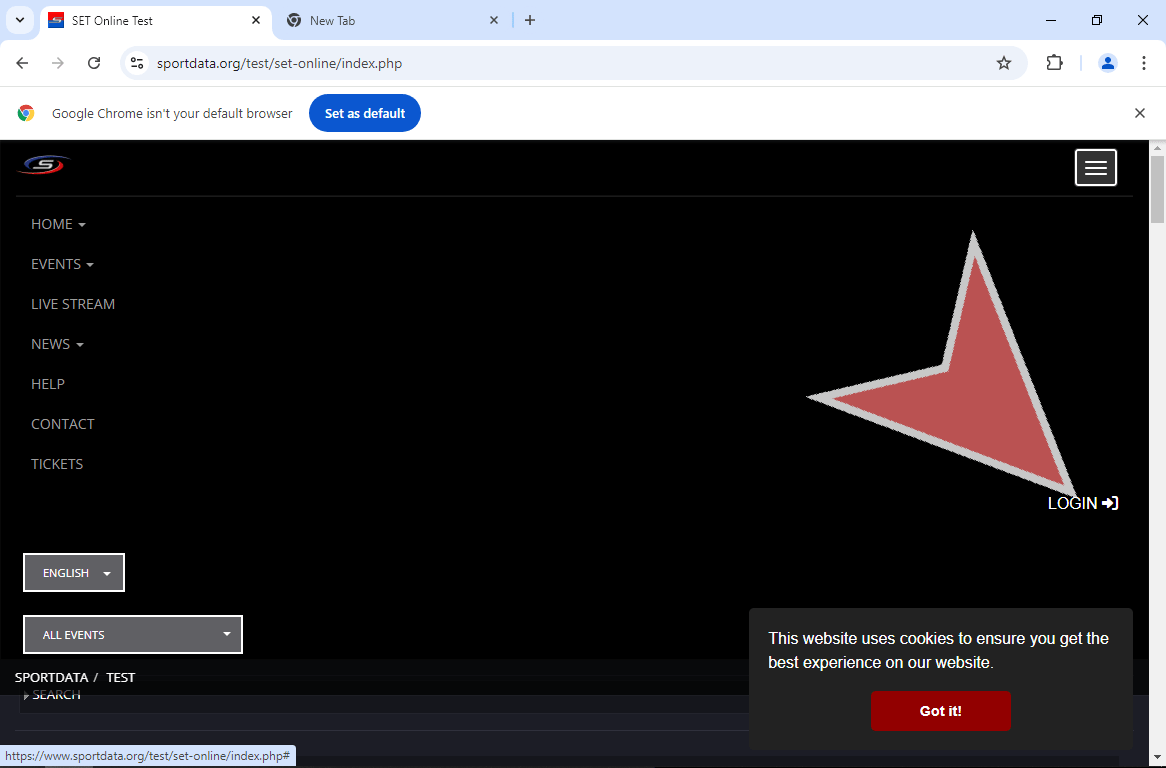
Task: Click the Sportdata logo icon
Action: coord(42,165)
